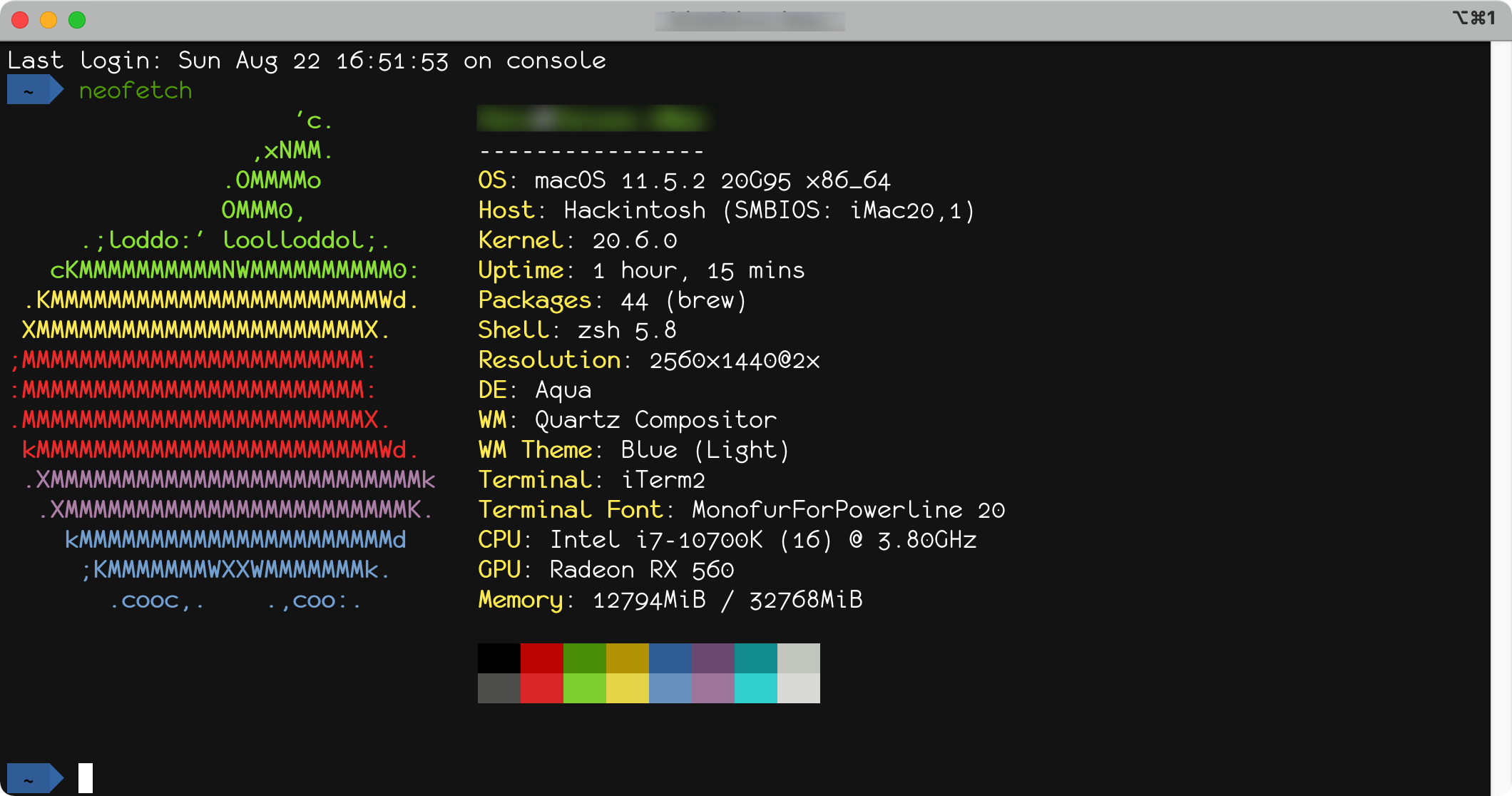Click the dark purple color block
The image size is (1512, 796).
point(713,658)
